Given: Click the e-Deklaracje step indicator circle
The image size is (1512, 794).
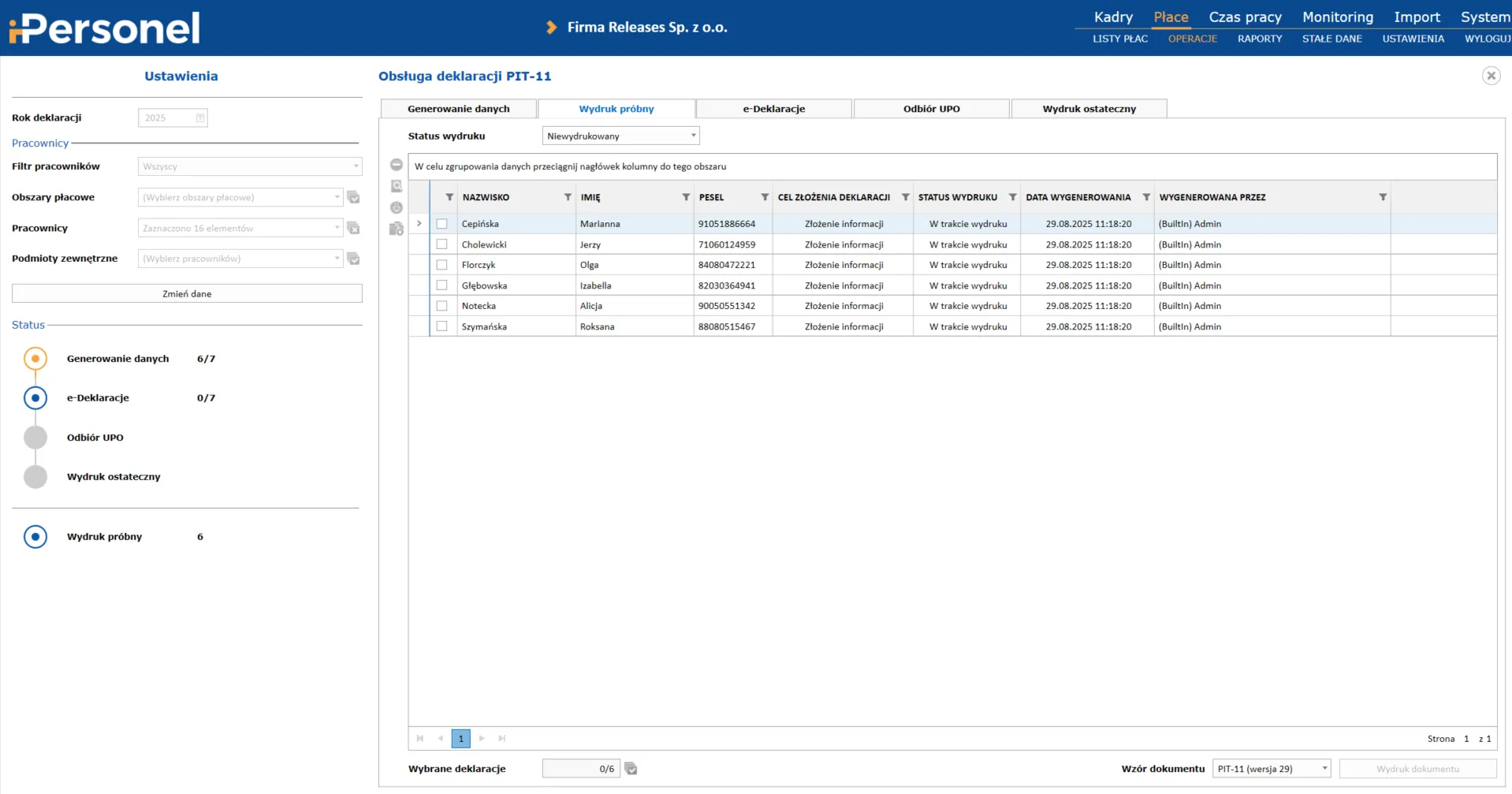Looking at the screenshot, I should click(x=35, y=398).
